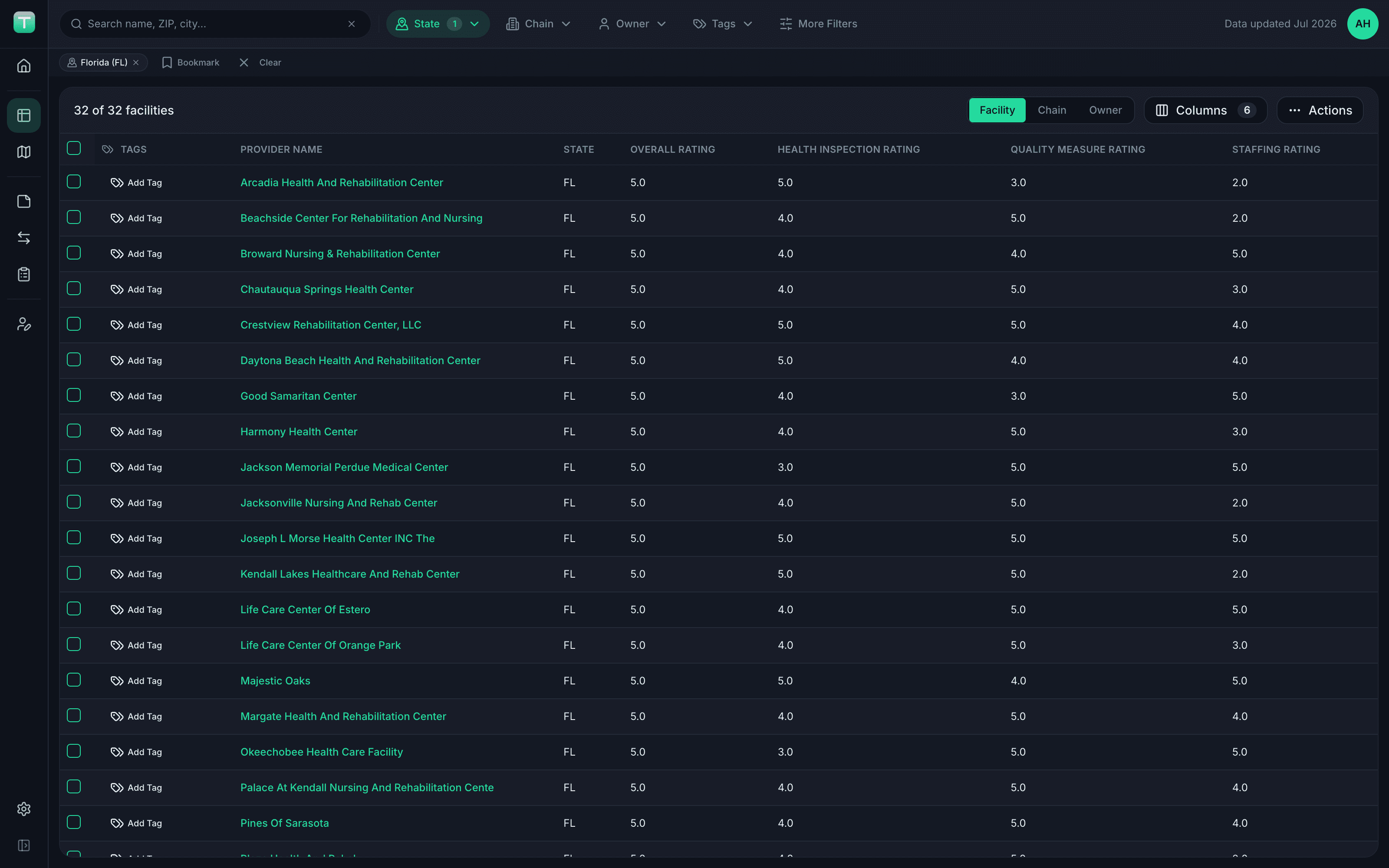The width and height of the screenshot is (1389, 868).
Task: Check the Life Care Center Of Estero checkbox
Action: pos(73,608)
